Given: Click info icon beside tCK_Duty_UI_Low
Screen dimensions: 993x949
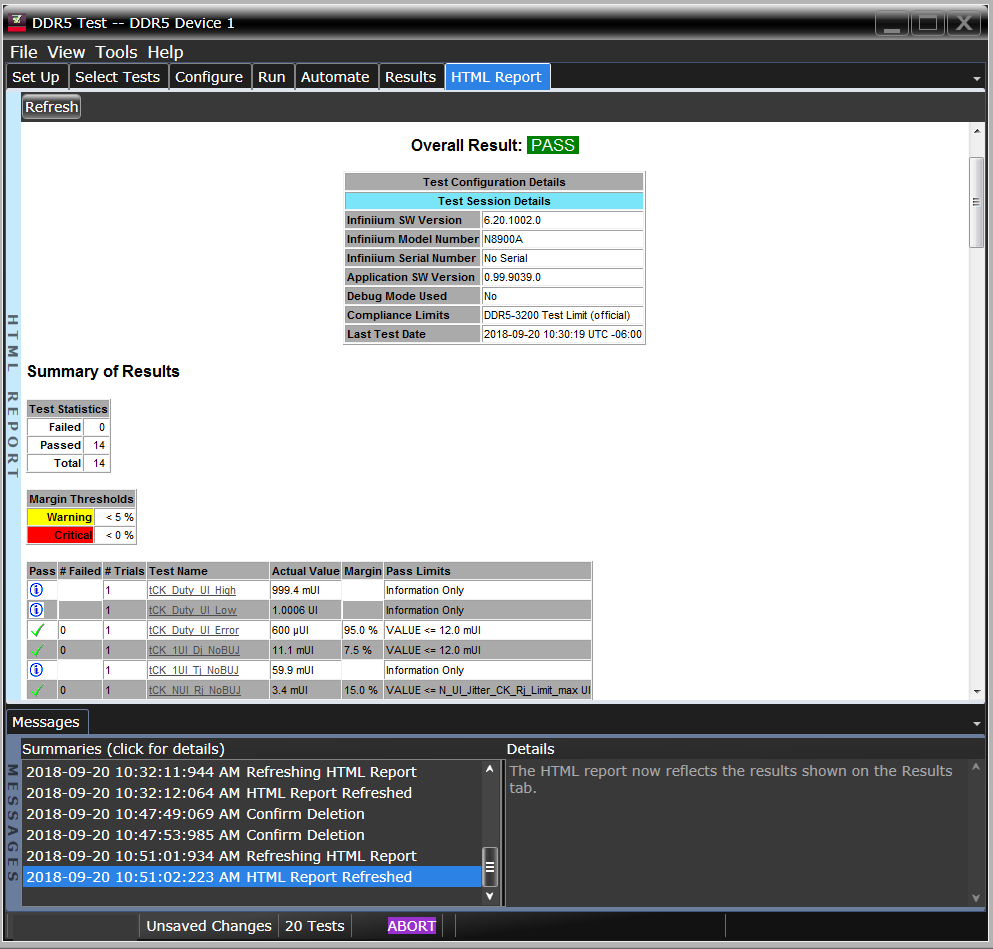Looking at the screenshot, I should coord(37,610).
